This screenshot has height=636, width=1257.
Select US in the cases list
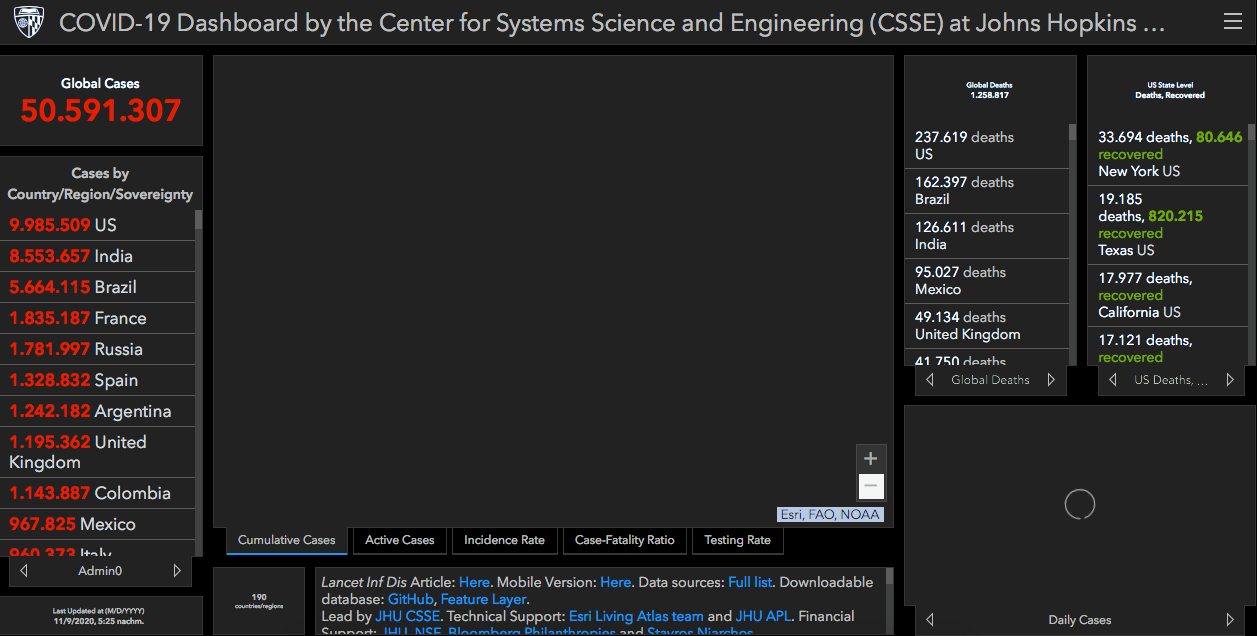[x=97, y=225]
